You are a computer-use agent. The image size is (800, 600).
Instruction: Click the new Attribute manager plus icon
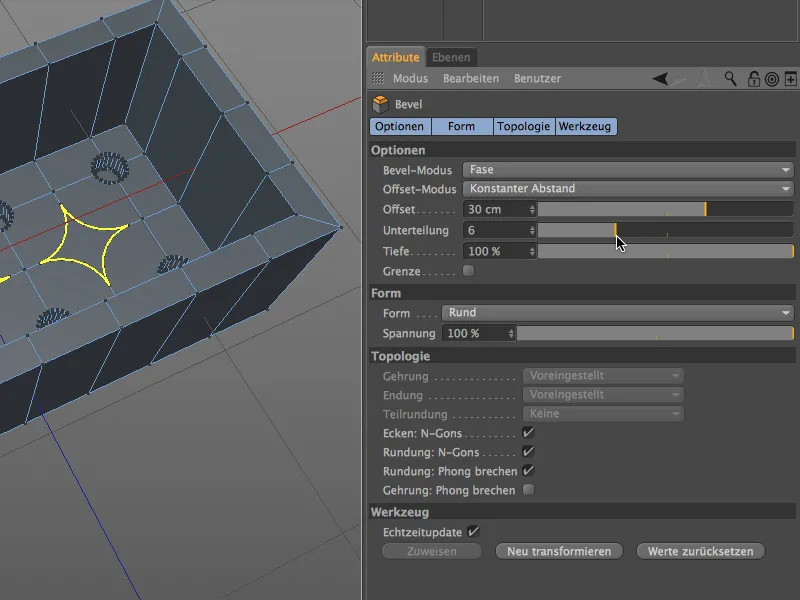(x=790, y=79)
